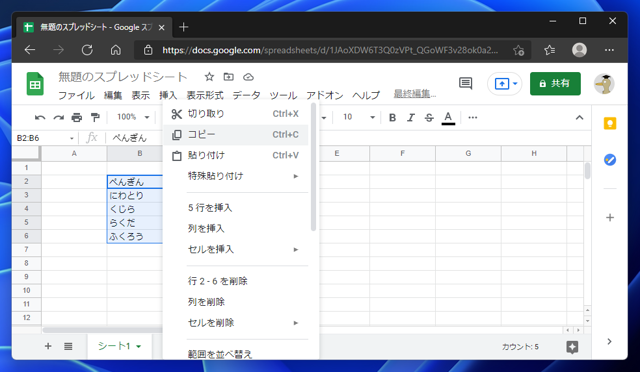Get add-ons with the plus icon
640x372 pixels.
610,217
